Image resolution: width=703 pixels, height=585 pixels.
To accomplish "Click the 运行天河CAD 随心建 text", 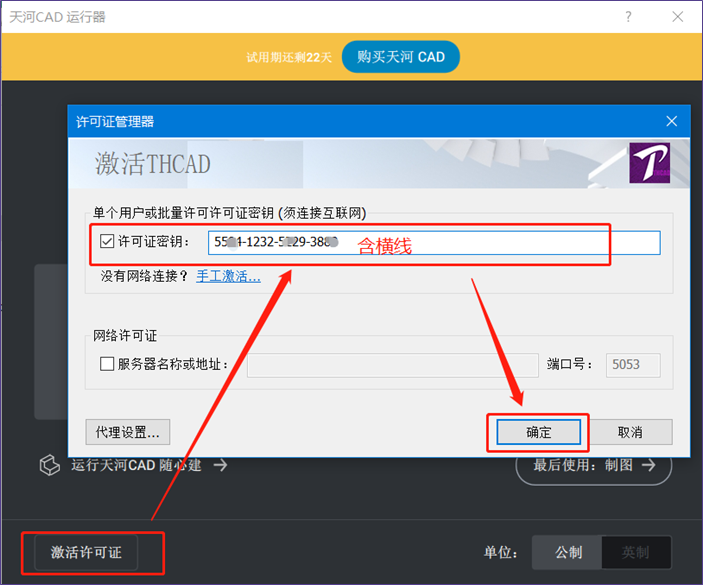I will tap(136, 465).
